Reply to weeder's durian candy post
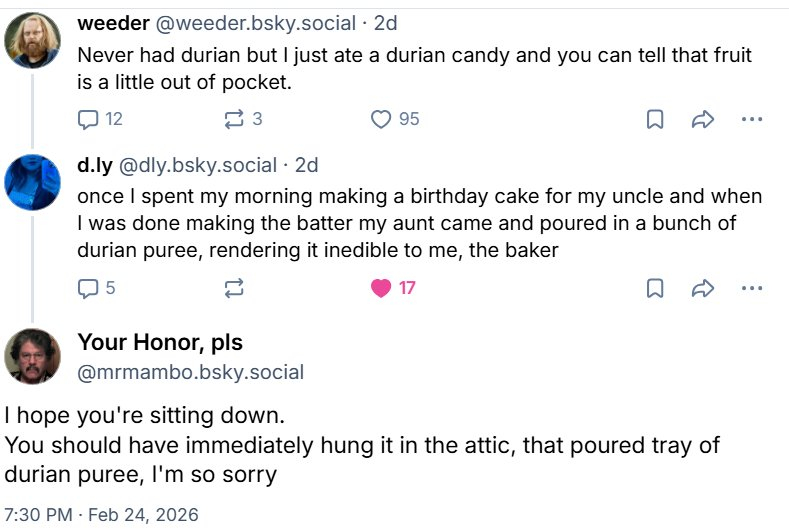This screenshot has width=789, height=531. coord(89,119)
